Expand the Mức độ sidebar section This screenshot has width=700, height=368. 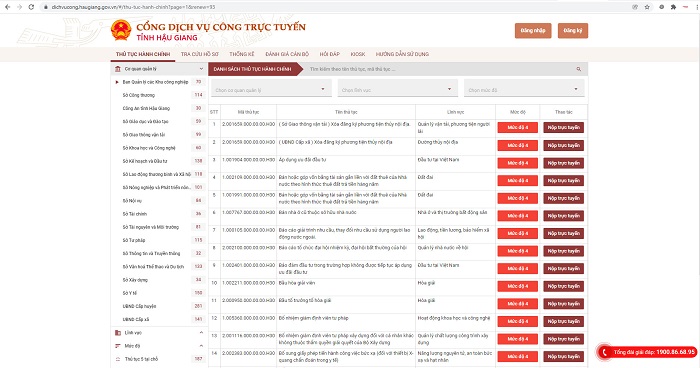158,346
